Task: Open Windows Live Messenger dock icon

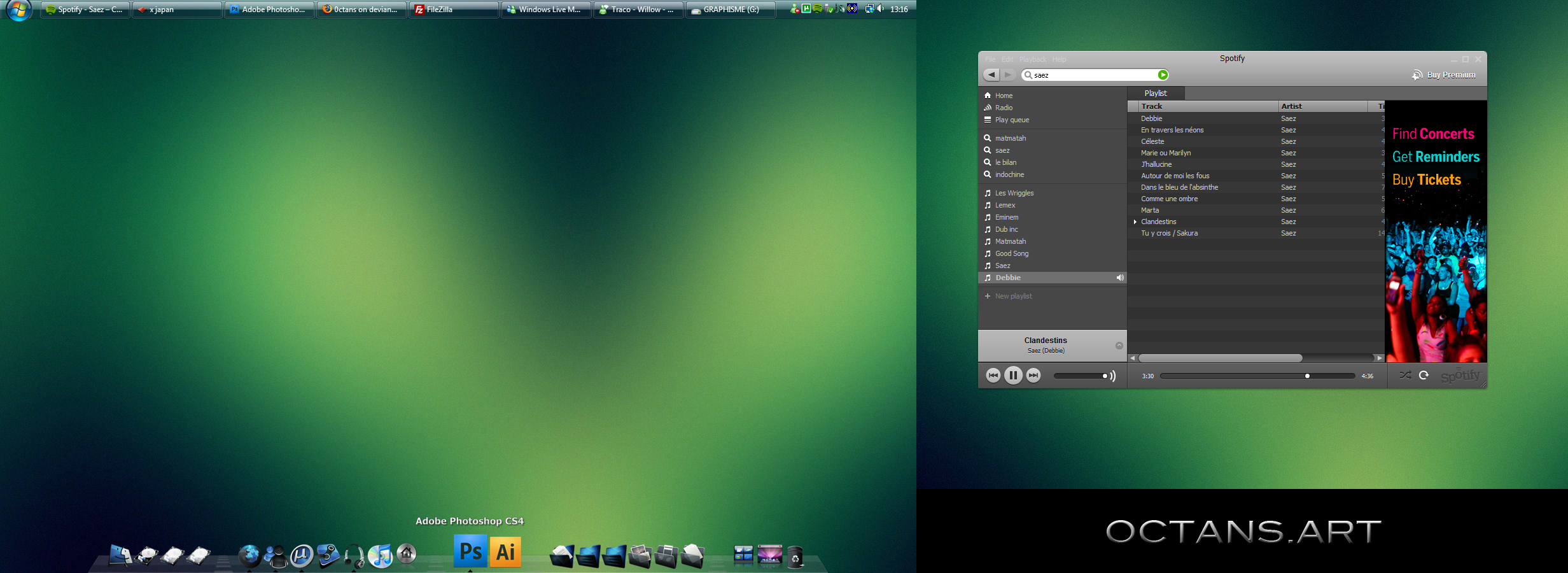Action: pyautogui.click(x=276, y=556)
